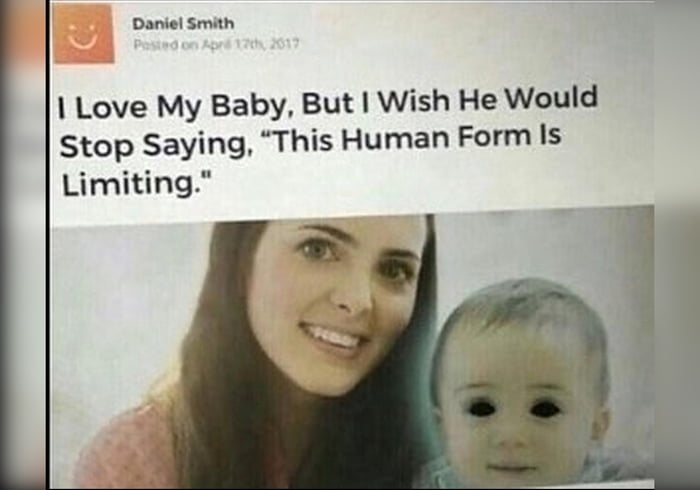Screen dimensions: 700x490
Task: Click the woman's face in the photo
Action: click(336, 303)
